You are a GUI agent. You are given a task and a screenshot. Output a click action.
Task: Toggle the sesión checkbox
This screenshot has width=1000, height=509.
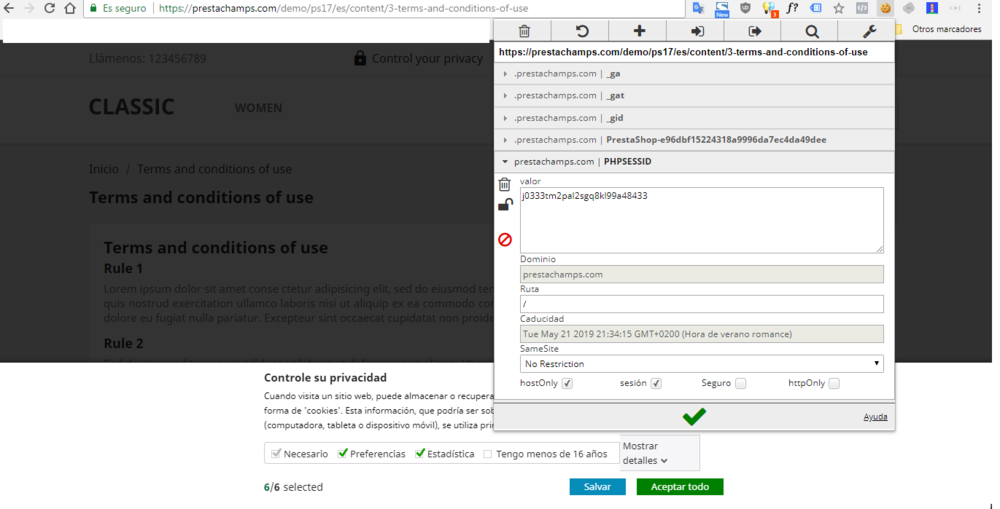click(x=656, y=383)
